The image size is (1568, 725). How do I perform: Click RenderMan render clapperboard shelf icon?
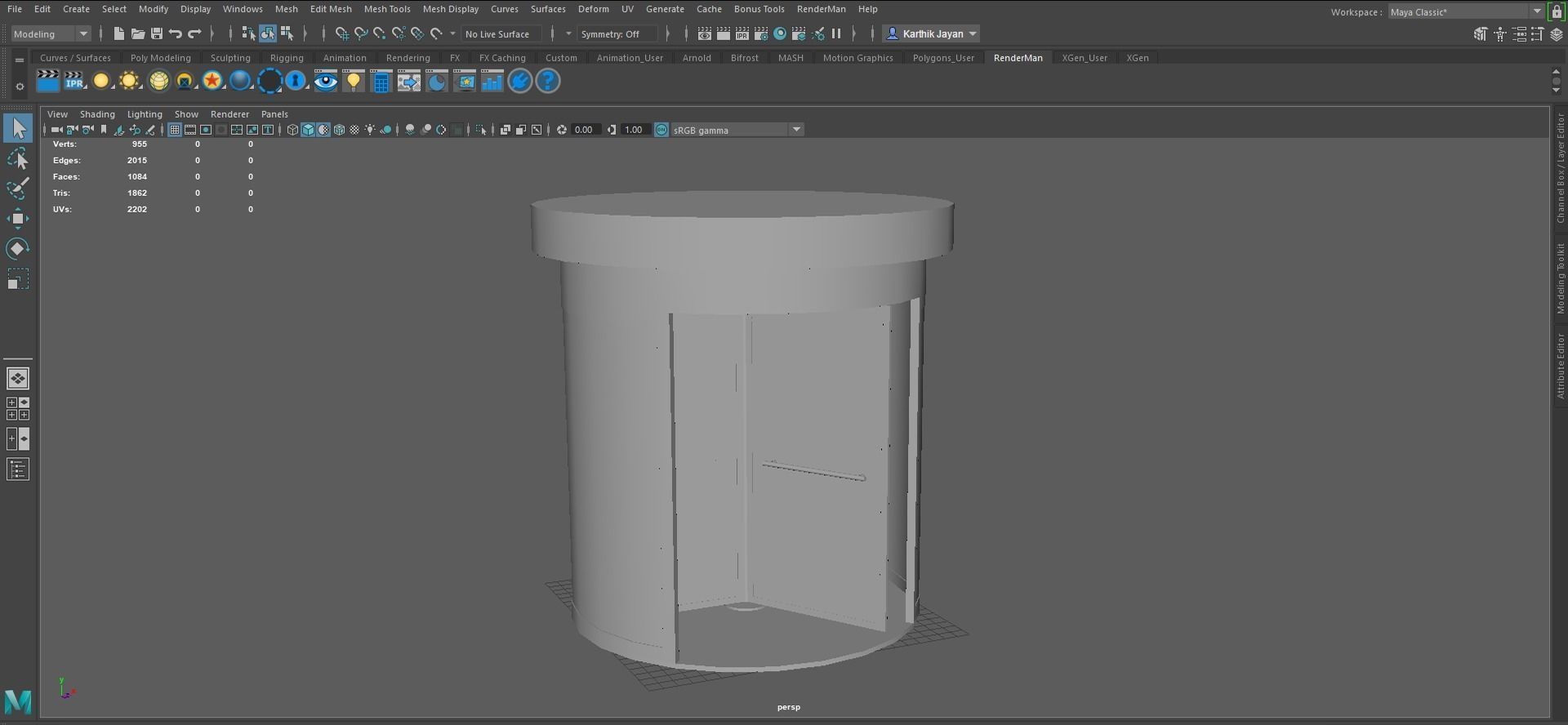48,81
